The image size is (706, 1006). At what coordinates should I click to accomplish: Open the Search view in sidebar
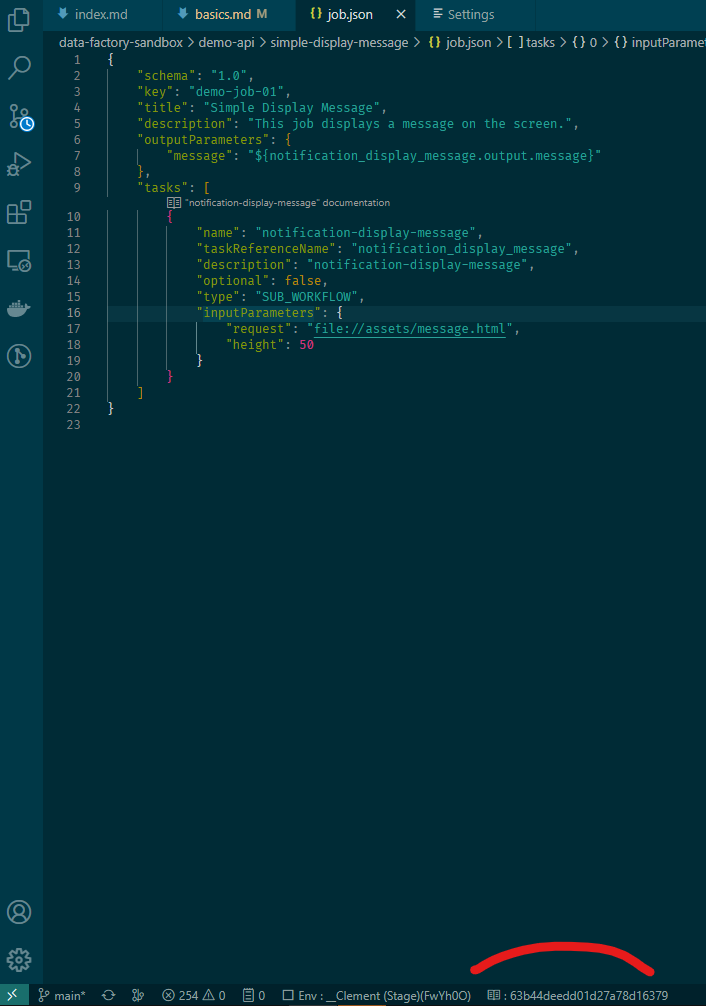point(20,68)
